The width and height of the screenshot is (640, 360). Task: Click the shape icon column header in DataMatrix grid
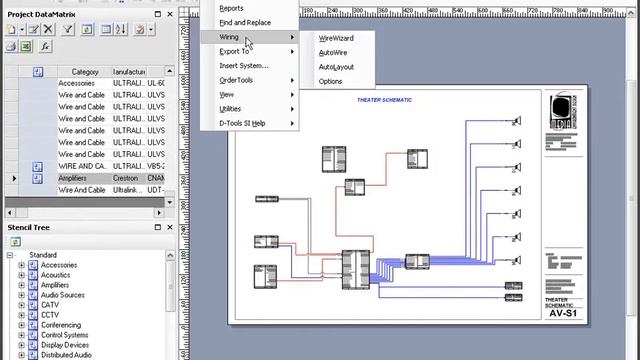click(38, 72)
